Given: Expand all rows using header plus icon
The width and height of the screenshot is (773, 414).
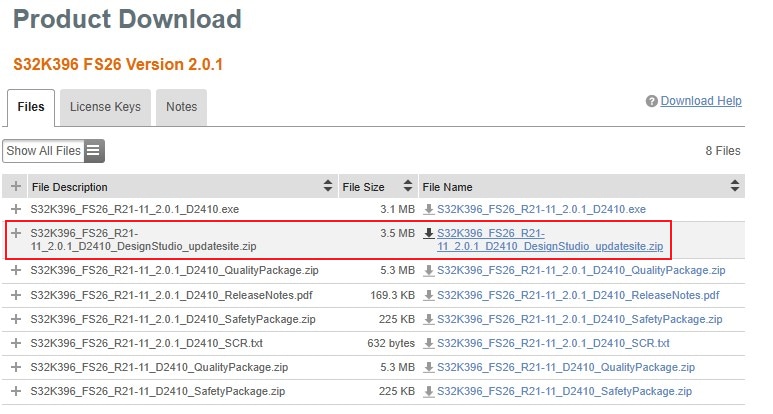Looking at the screenshot, I should (15, 186).
